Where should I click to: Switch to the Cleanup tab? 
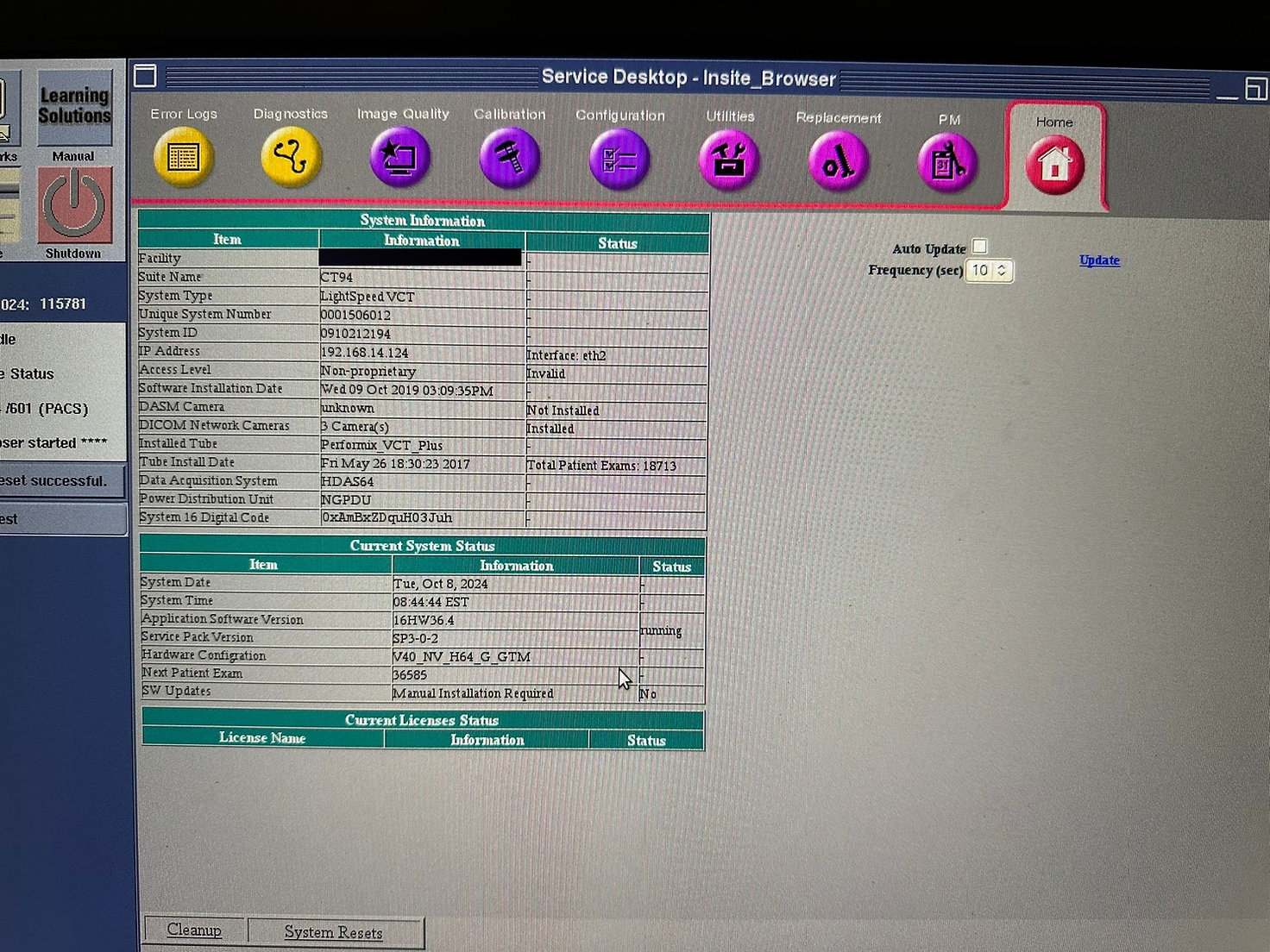click(x=194, y=930)
